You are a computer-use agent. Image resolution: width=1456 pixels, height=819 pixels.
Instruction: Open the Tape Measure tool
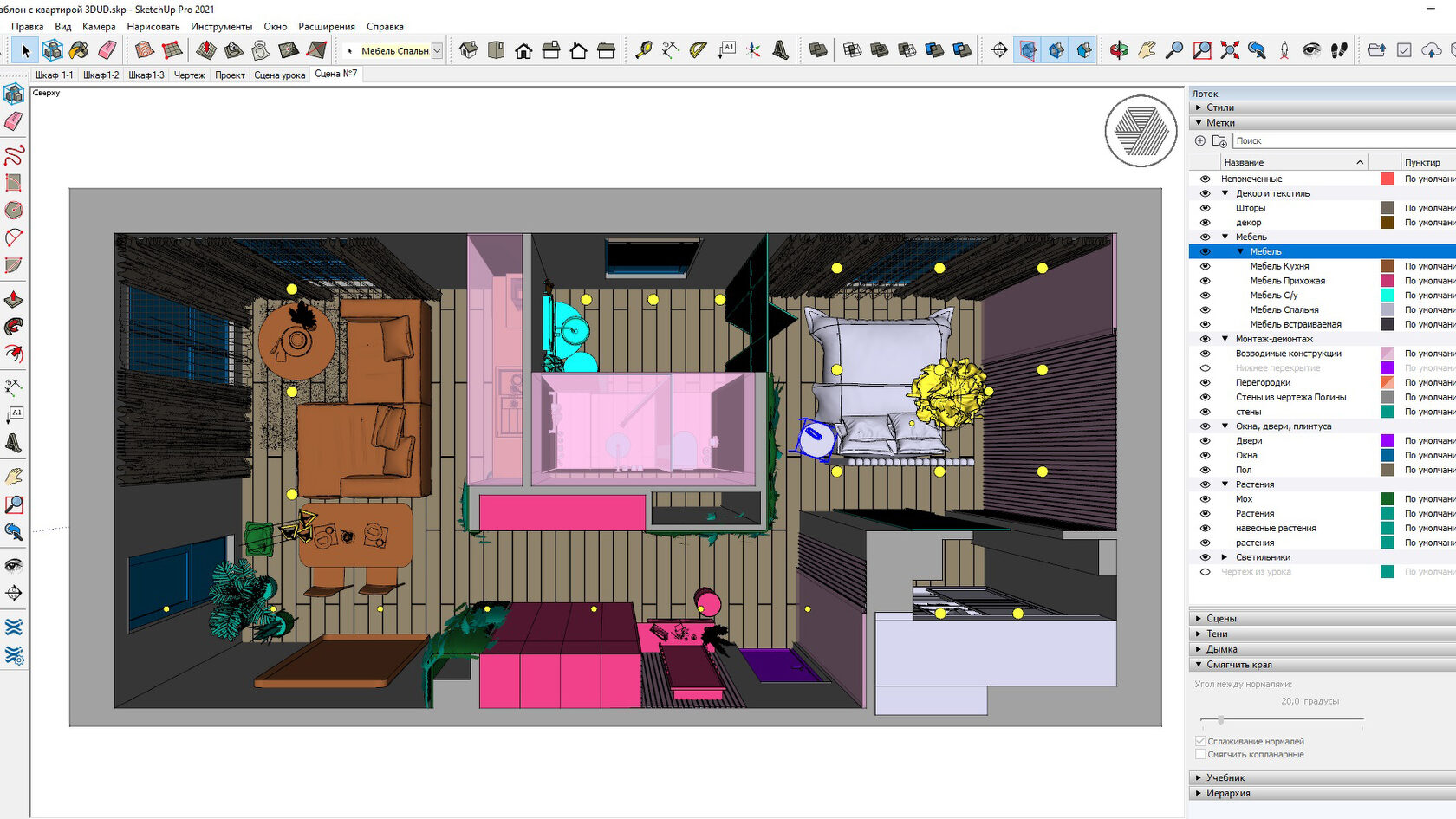[x=643, y=50]
